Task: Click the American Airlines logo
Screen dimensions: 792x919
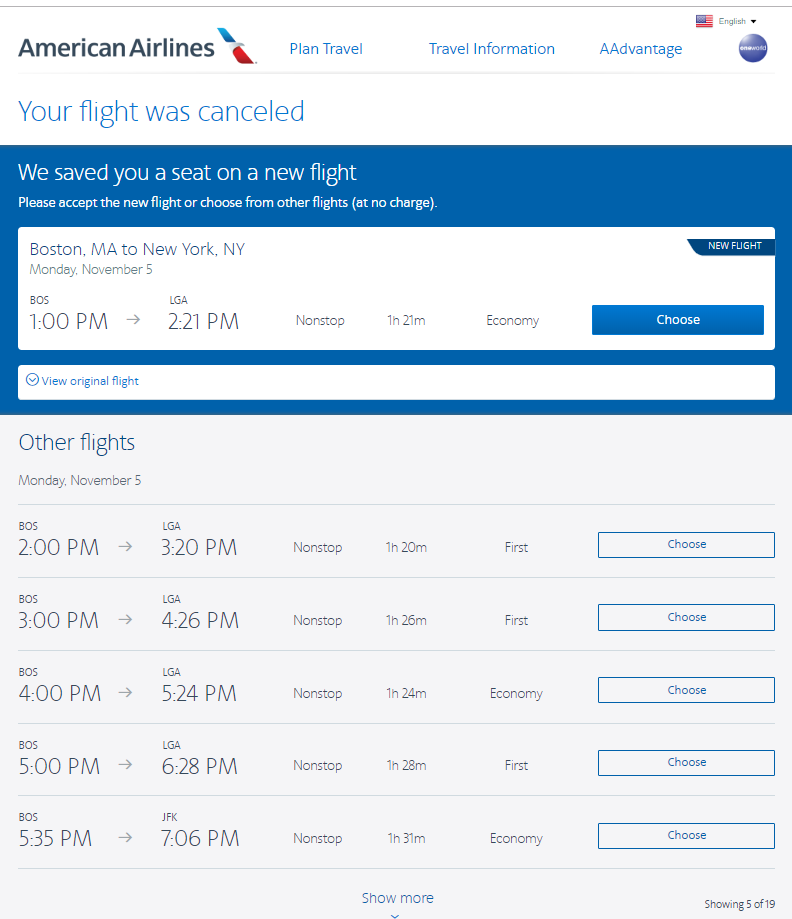Action: pyautogui.click(x=137, y=47)
